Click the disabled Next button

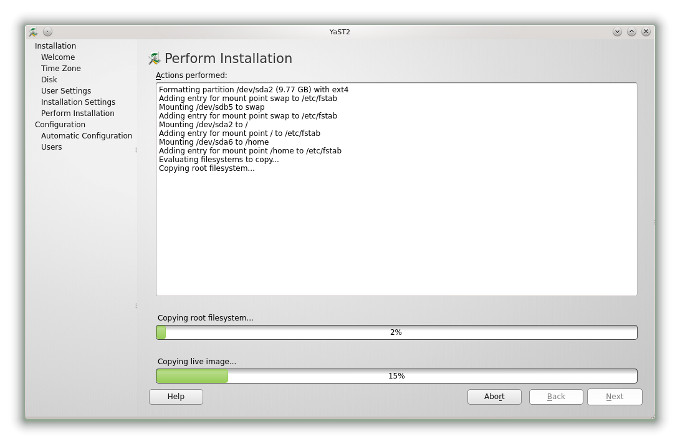coord(615,397)
